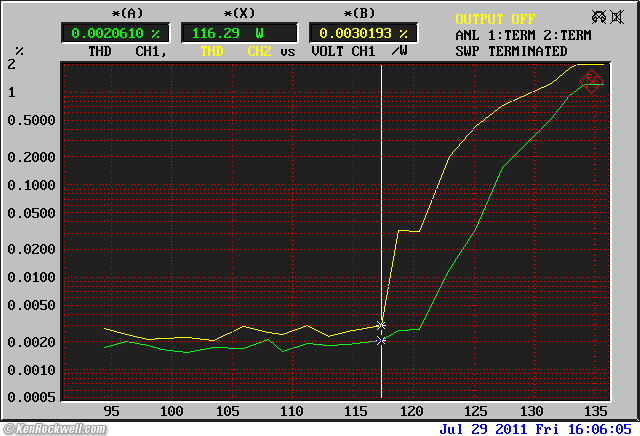Click the date and time display
The height and width of the screenshot is (436, 640).
(x=535, y=428)
